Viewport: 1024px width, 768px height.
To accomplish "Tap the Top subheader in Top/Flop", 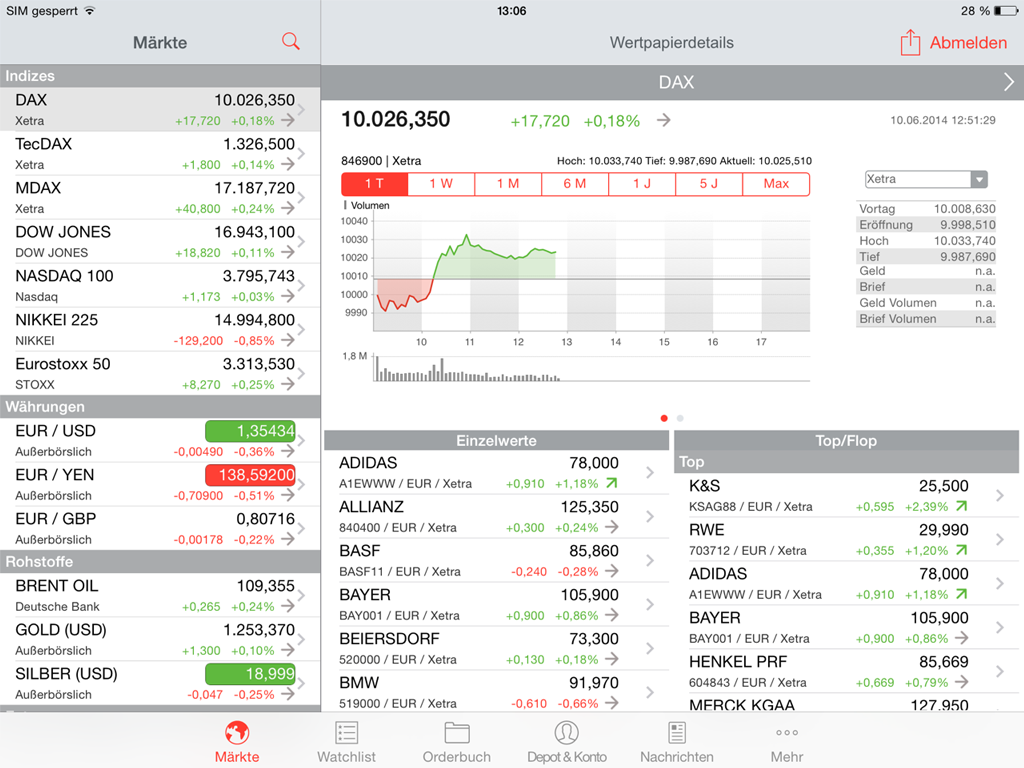I will click(846, 462).
